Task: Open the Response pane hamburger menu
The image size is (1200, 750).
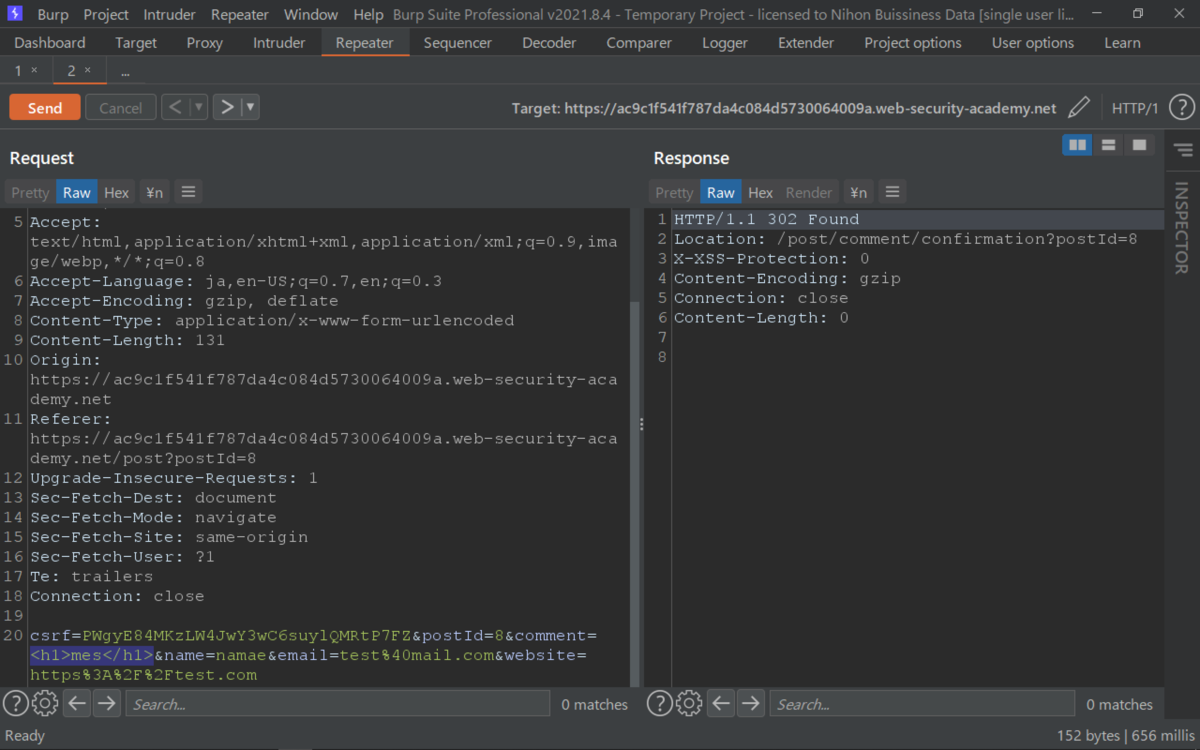Action: click(x=893, y=192)
